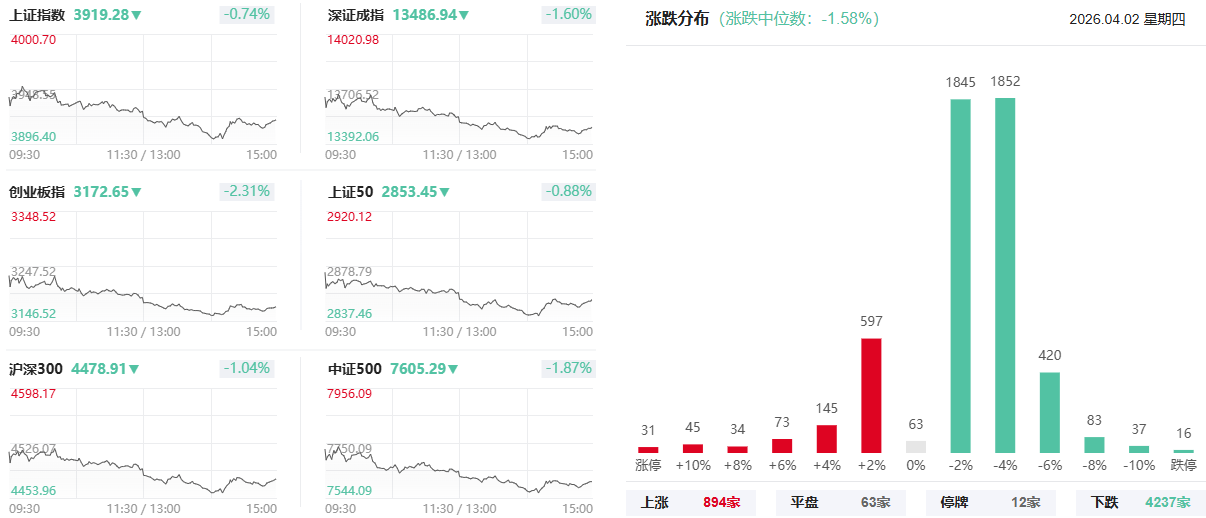Select the 上证50 index label

click(350, 192)
